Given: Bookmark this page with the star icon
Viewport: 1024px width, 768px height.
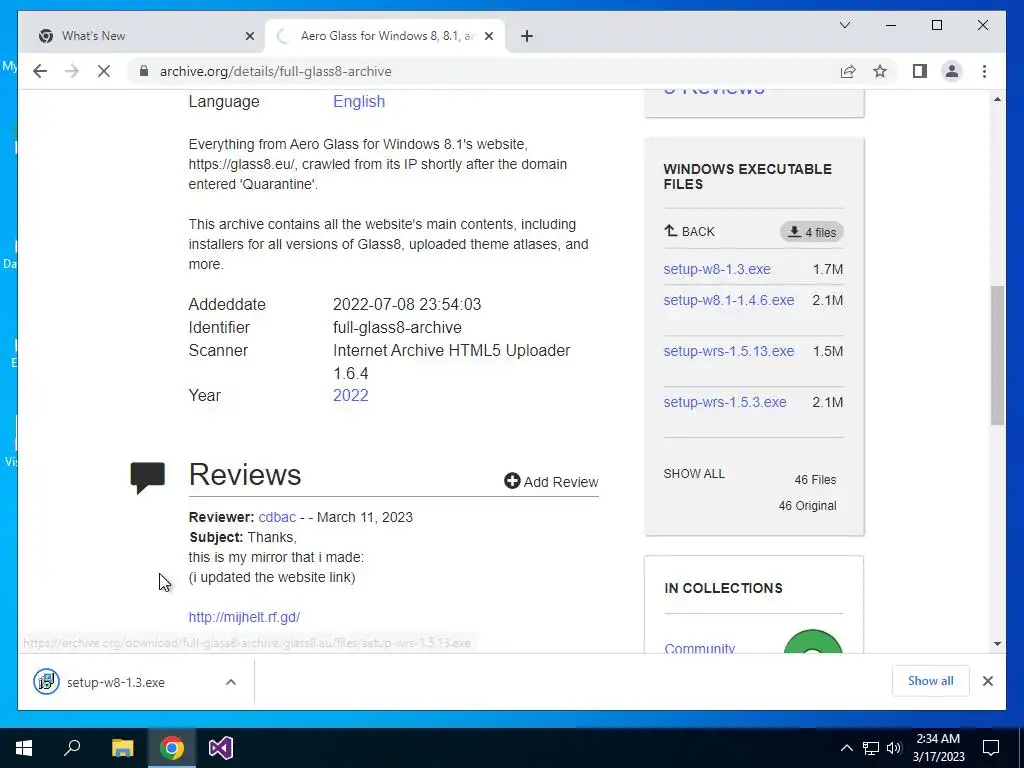Looking at the screenshot, I should [880, 71].
